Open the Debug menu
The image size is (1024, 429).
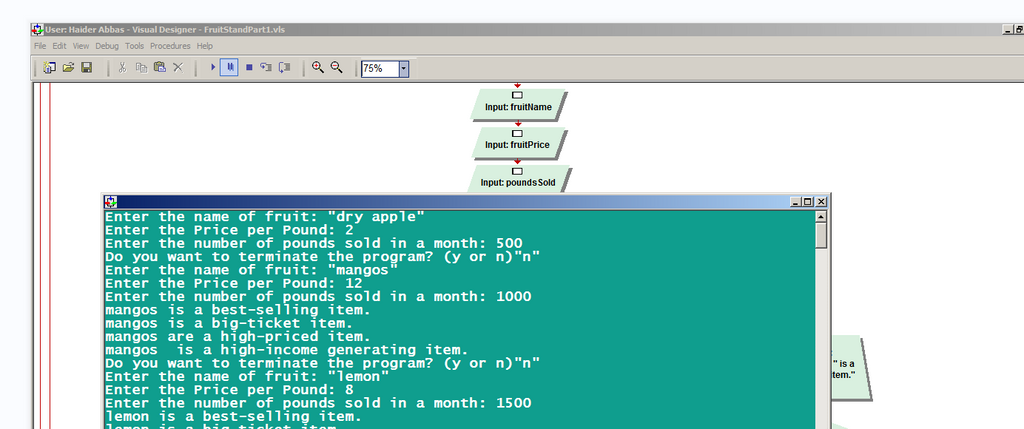pyautogui.click(x=106, y=46)
